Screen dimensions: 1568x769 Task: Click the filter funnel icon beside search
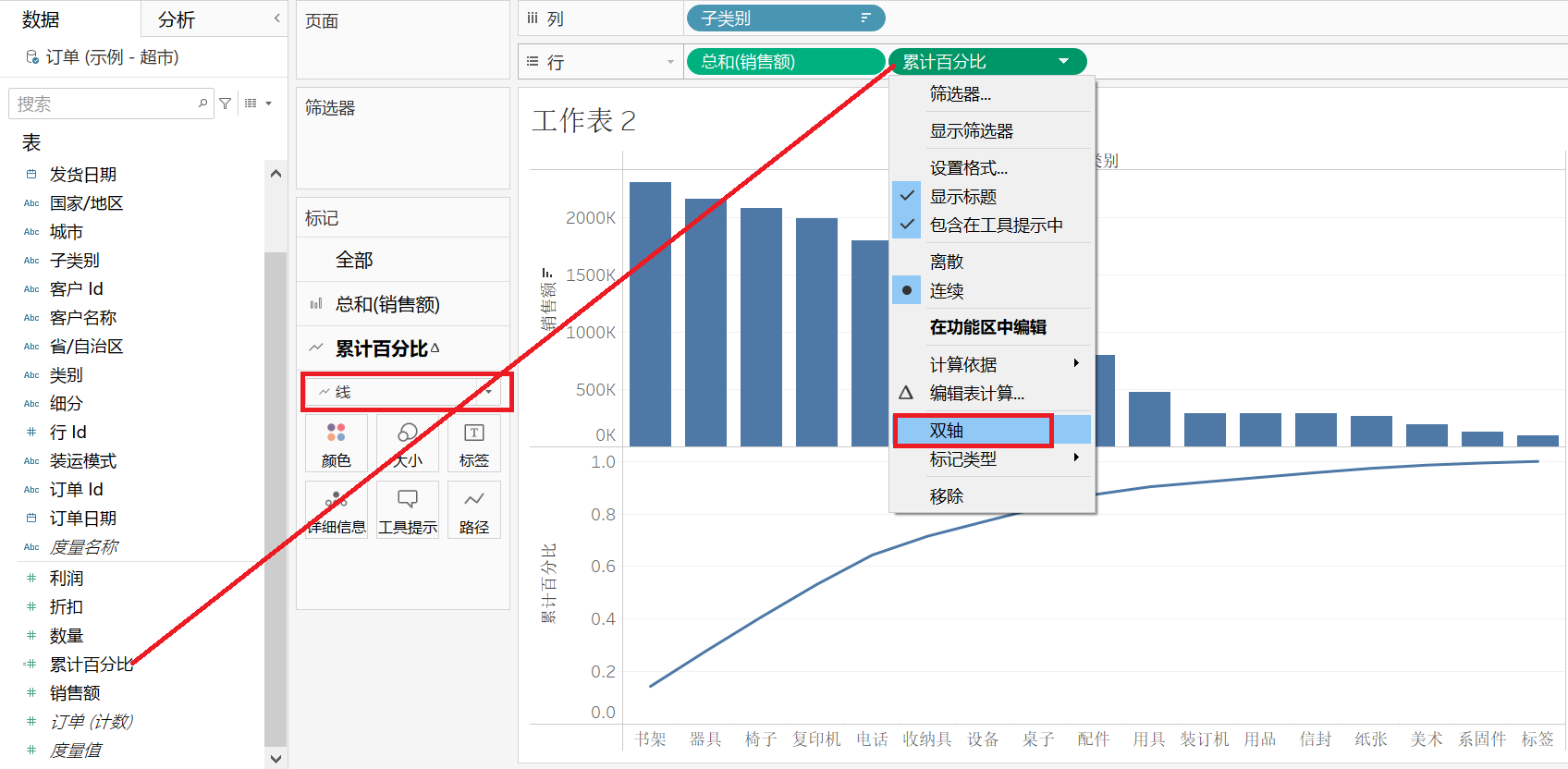pyautogui.click(x=225, y=104)
